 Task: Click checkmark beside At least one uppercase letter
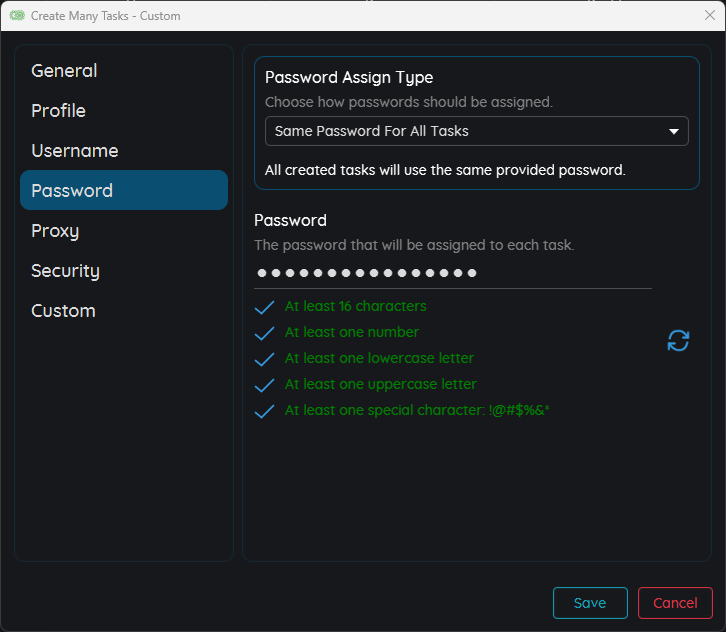tap(265, 385)
